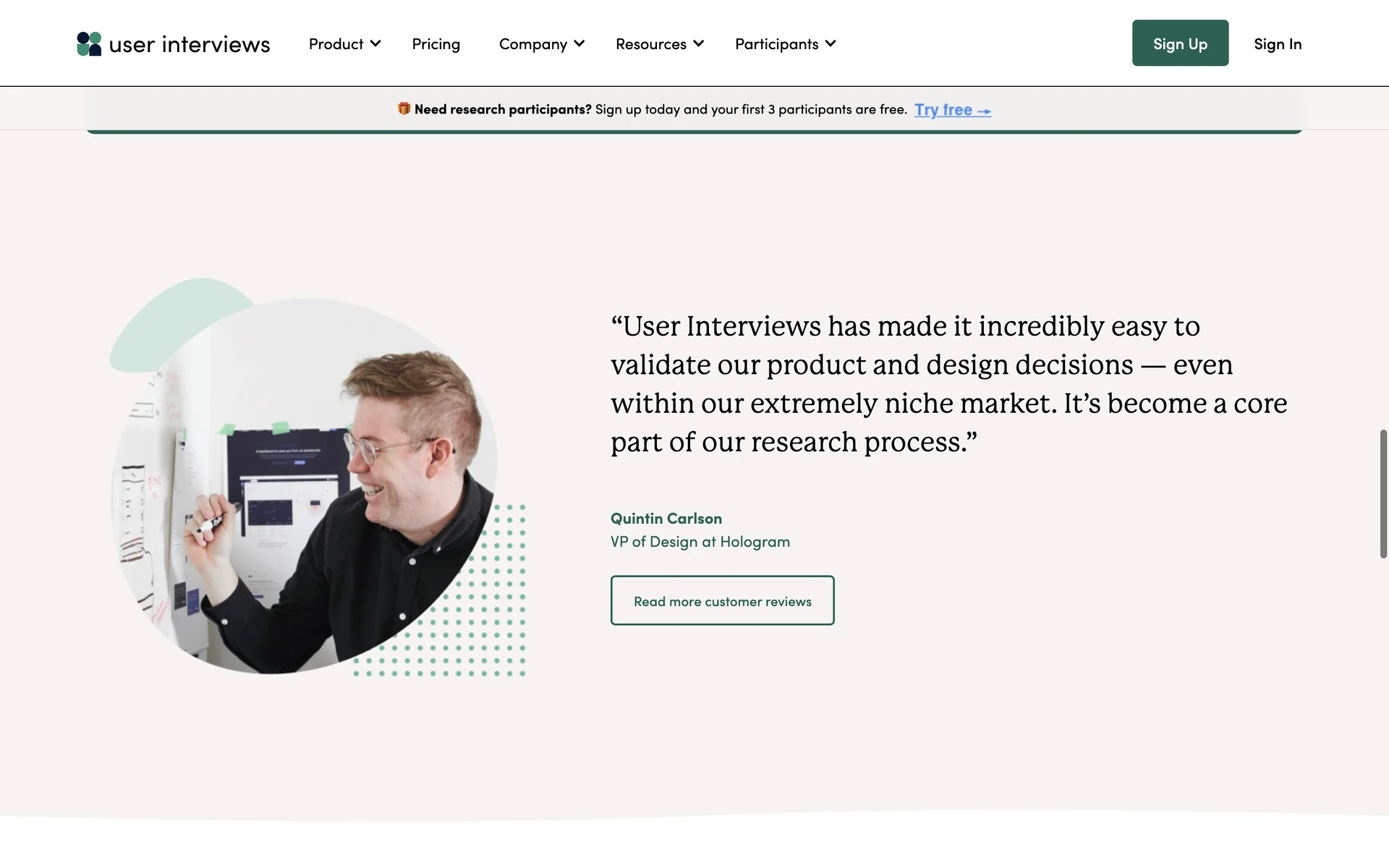This screenshot has height=868, width=1389.
Task: Click the Quintin Carlson name text
Action: 666,519
